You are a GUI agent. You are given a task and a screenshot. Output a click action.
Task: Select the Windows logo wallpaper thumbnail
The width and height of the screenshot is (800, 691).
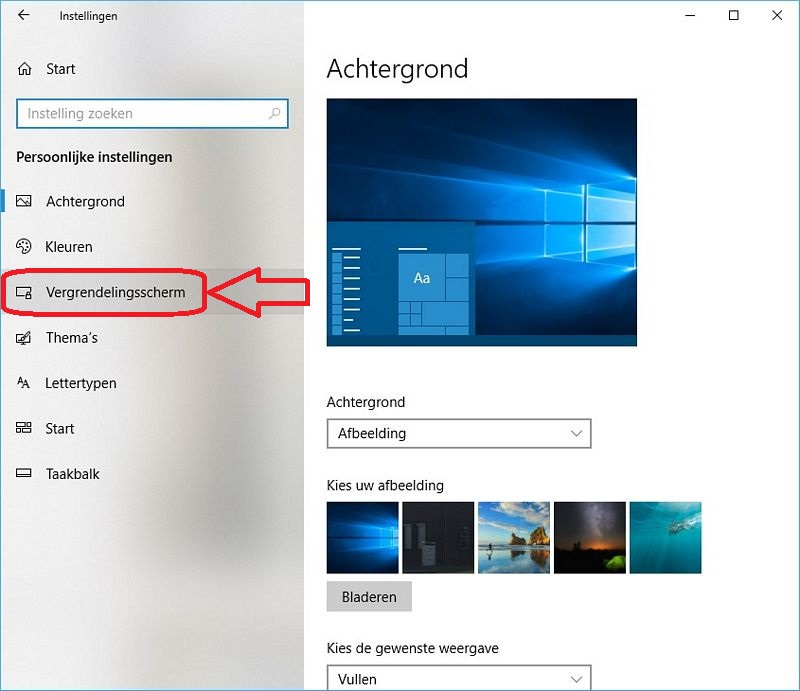tap(362, 537)
